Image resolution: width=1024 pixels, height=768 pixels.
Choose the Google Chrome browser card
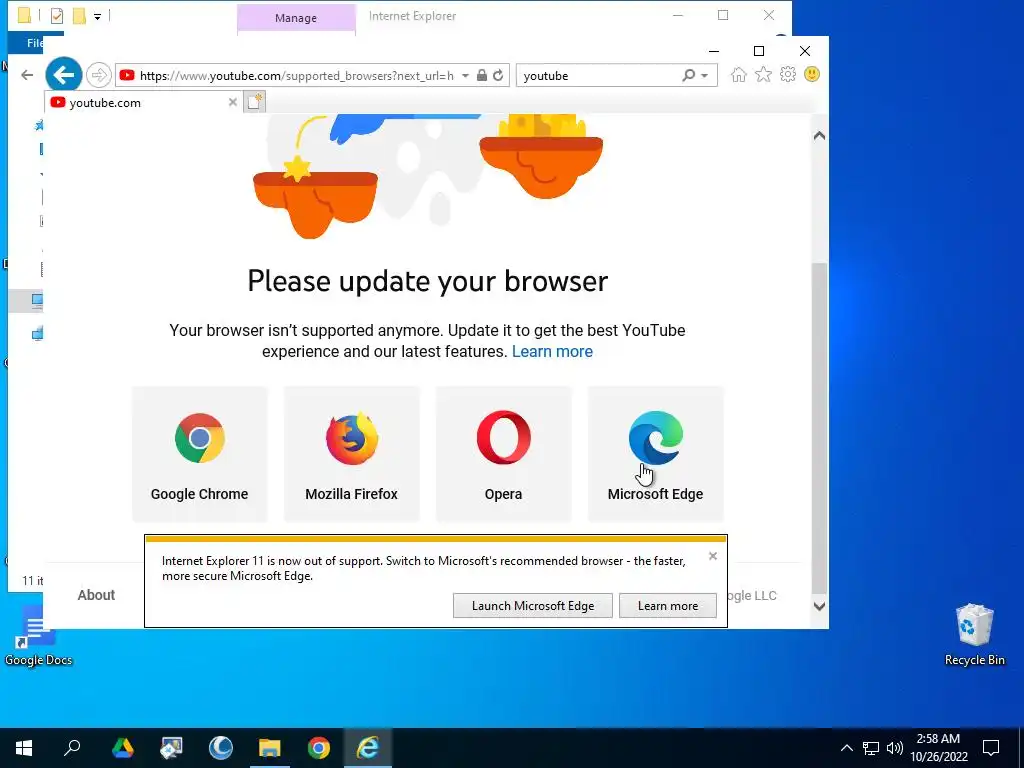(x=200, y=454)
